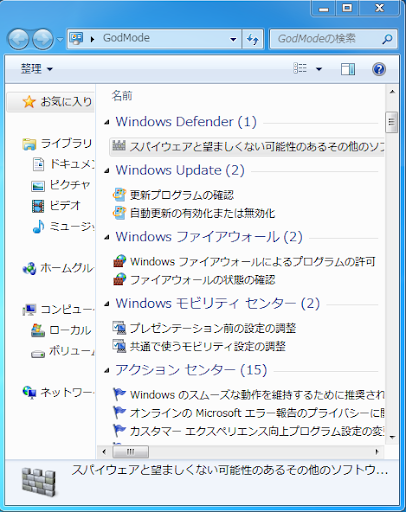The image size is (406, 512).
Task: Select オンラインの Microsoft エラー報告 item
Action: (x=257, y=413)
